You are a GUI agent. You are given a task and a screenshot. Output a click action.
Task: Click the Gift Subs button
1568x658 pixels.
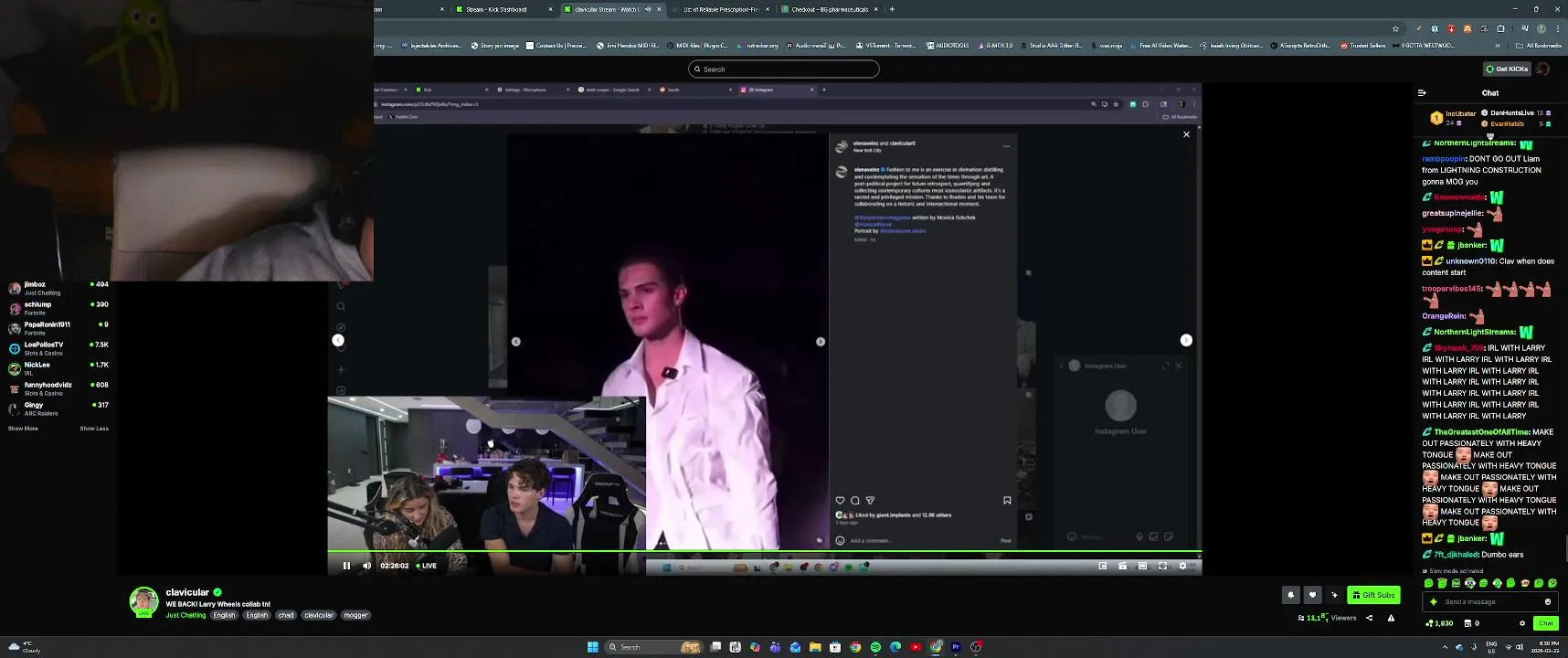[x=1373, y=595]
